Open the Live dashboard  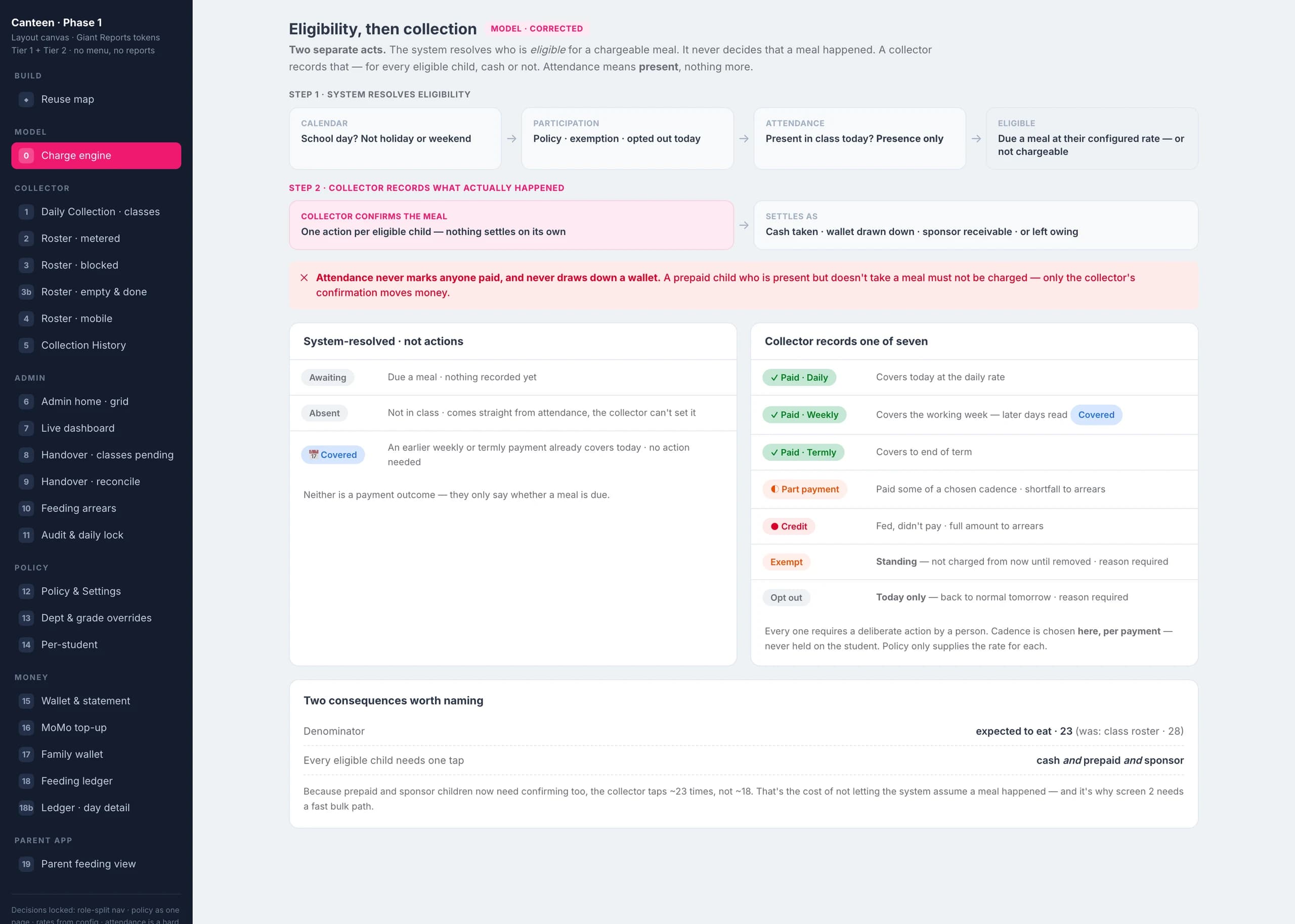tap(96, 428)
